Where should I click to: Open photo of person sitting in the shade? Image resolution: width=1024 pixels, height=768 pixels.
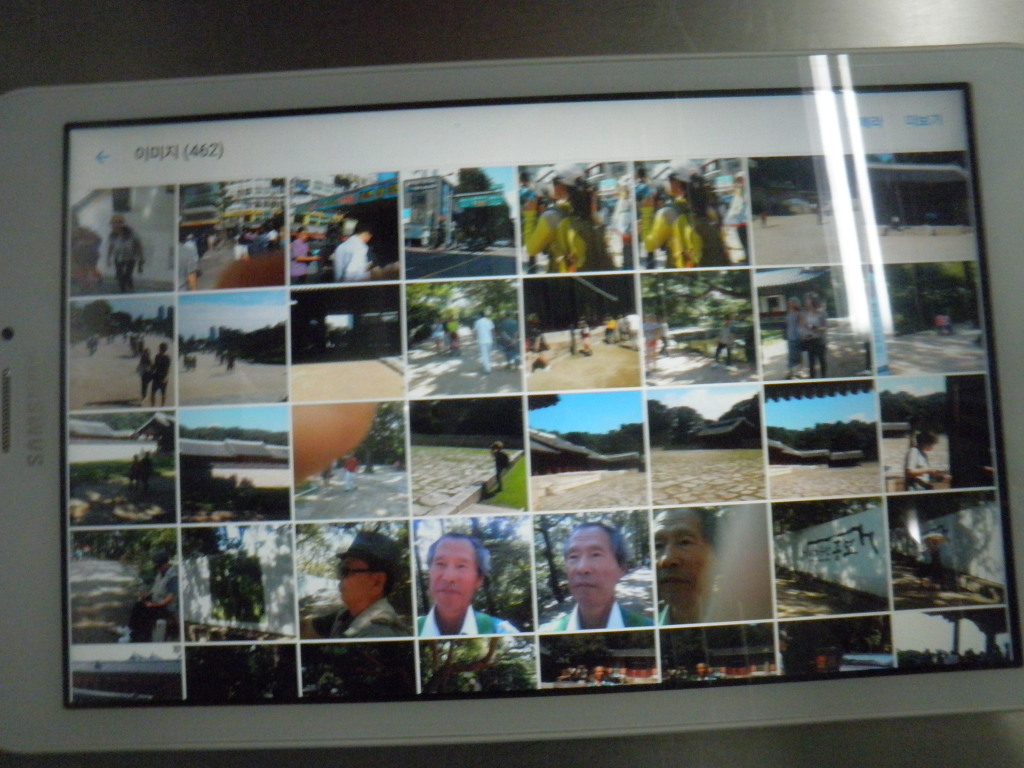[124, 587]
